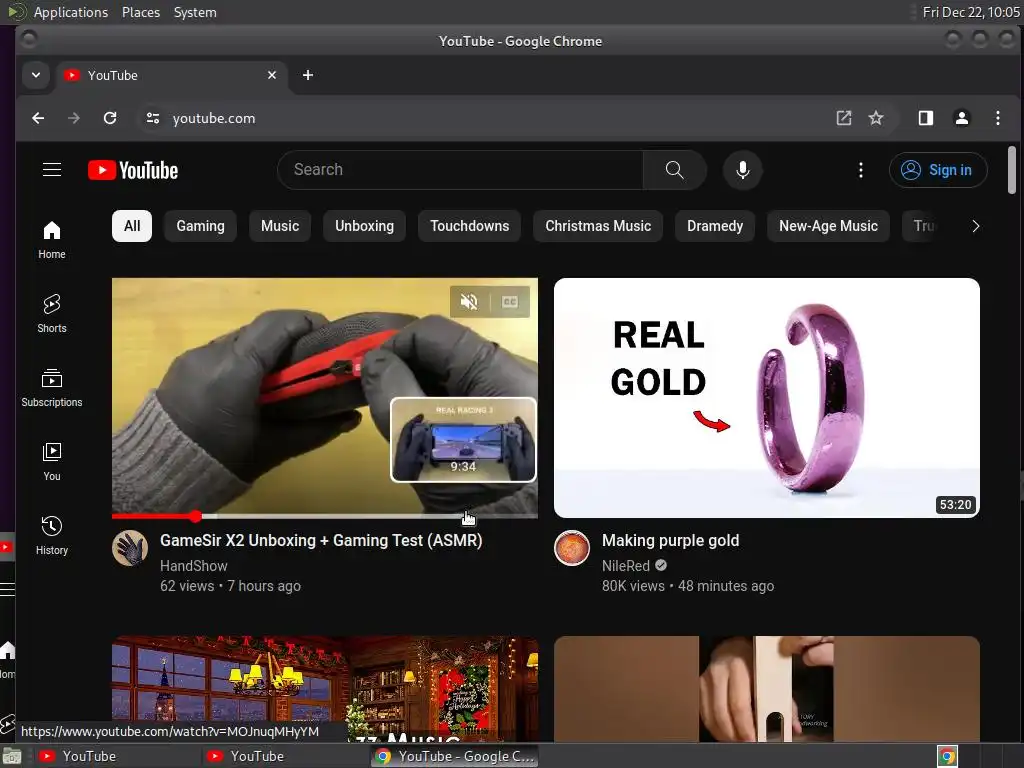The width and height of the screenshot is (1024, 768).
Task: Toggle Chrome side panel
Action: pyautogui.click(x=925, y=118)
